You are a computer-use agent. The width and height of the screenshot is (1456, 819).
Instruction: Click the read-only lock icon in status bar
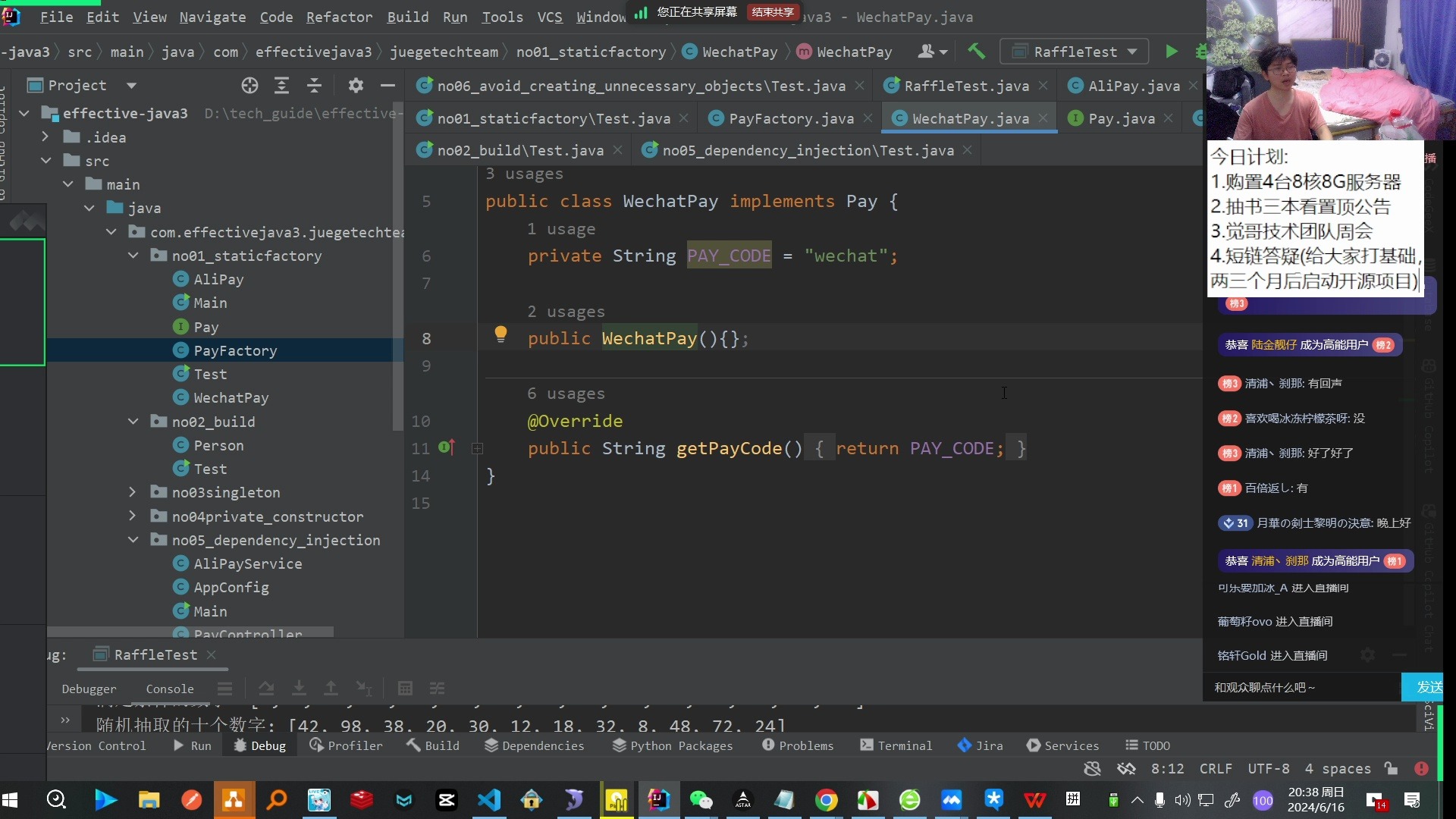click(1391, 768)
